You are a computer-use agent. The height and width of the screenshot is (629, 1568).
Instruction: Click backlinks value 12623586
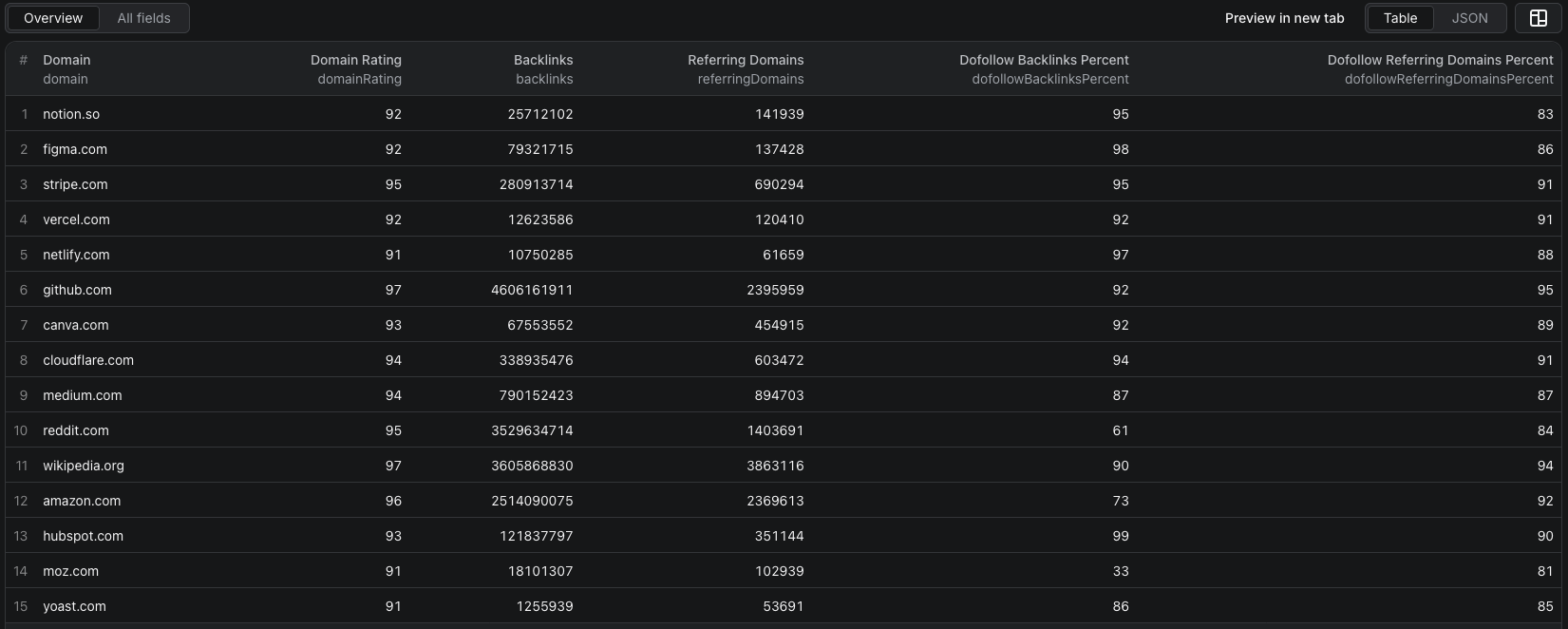click(540, 219)
